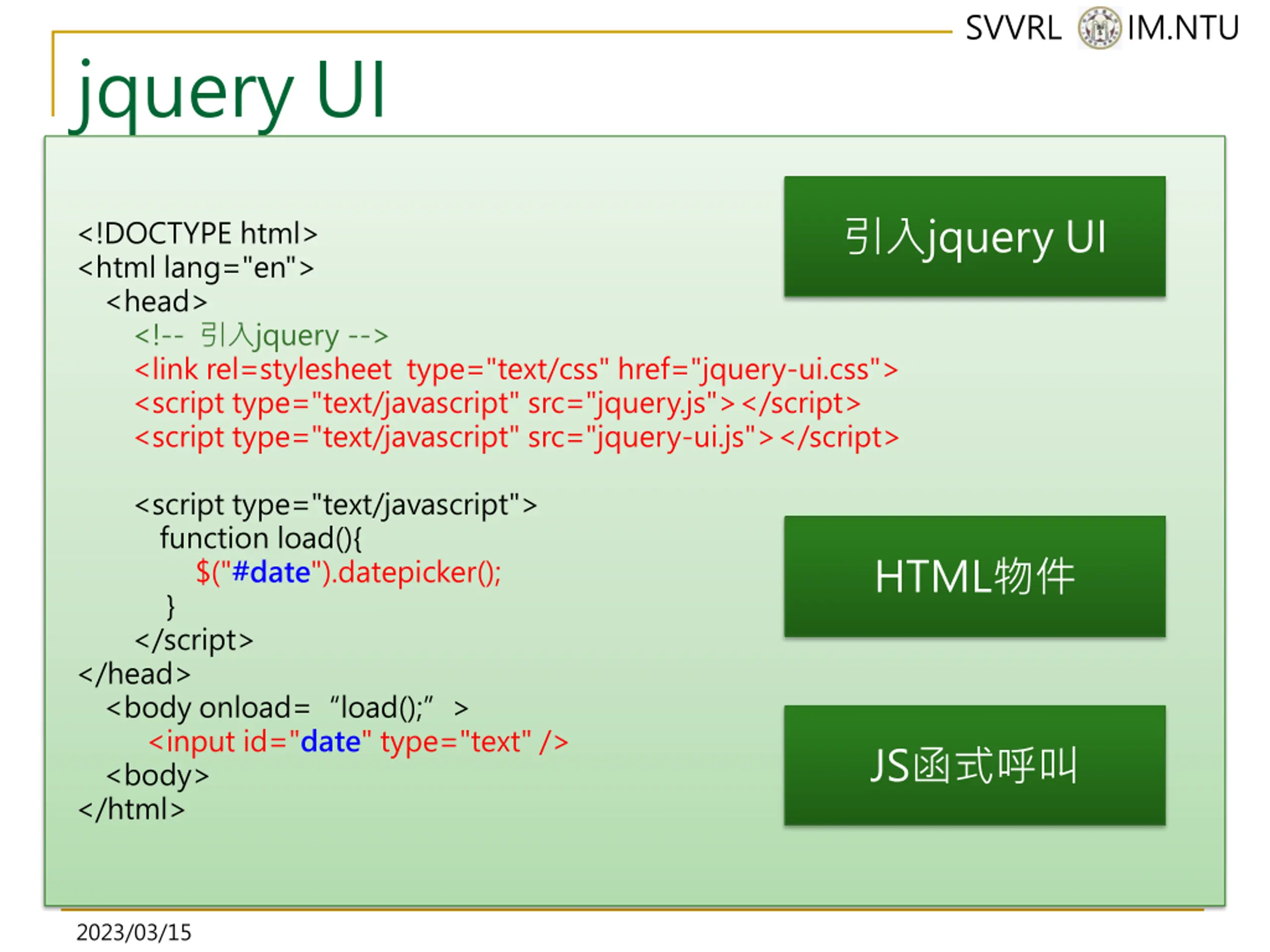Screen dimensions: 1270x952
Task: Click the black '<script type="text/javascript">' line
Action: (x=335, y=506)
